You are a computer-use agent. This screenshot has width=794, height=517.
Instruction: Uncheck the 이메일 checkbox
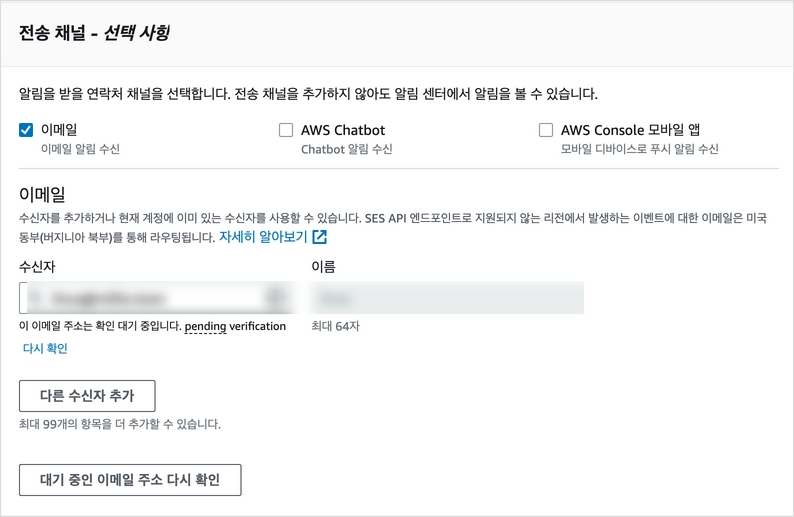[x=26, y=130]
